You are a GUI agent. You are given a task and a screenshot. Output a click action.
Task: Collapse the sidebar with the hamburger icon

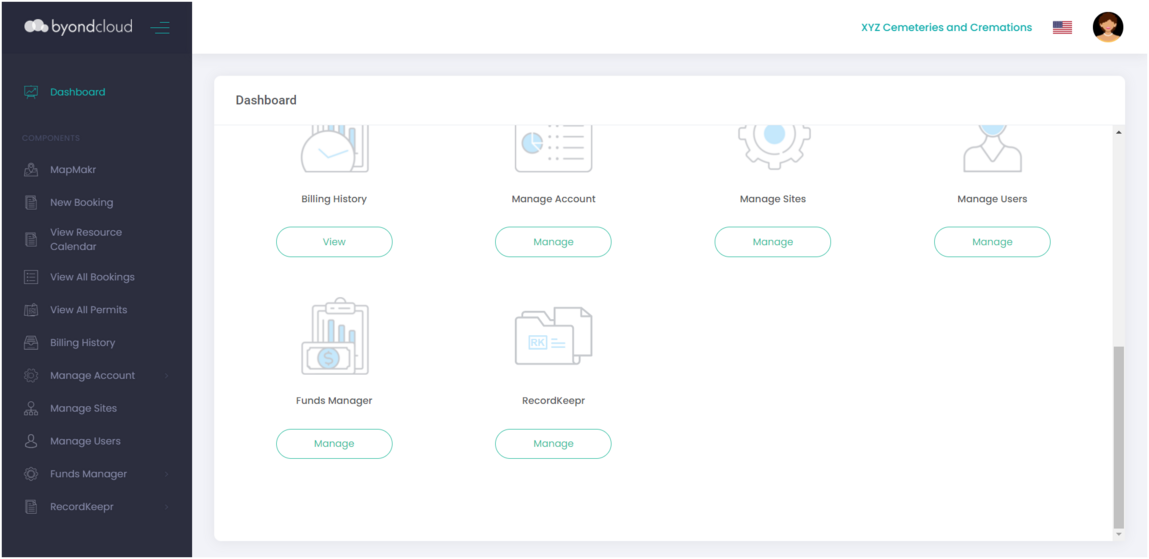coord(160,28)
